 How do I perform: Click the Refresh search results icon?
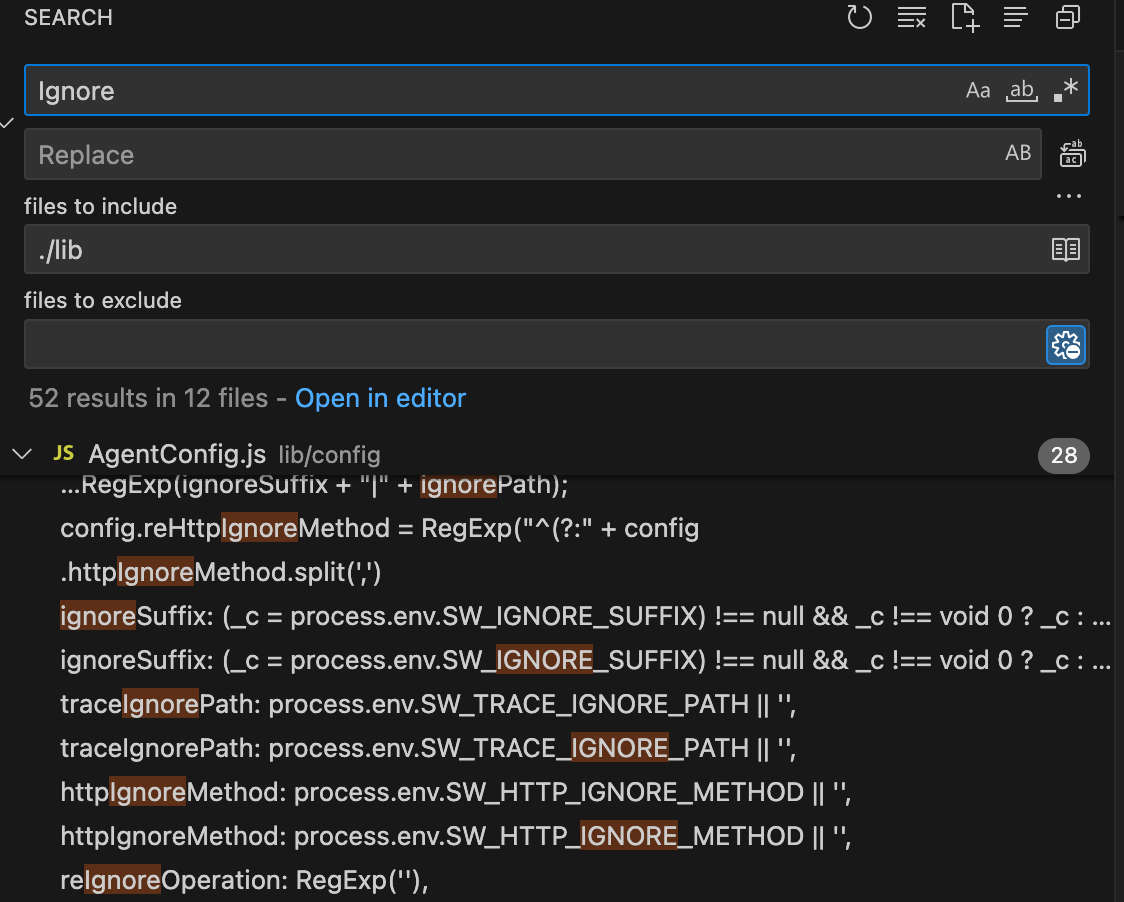pos(860,18)
